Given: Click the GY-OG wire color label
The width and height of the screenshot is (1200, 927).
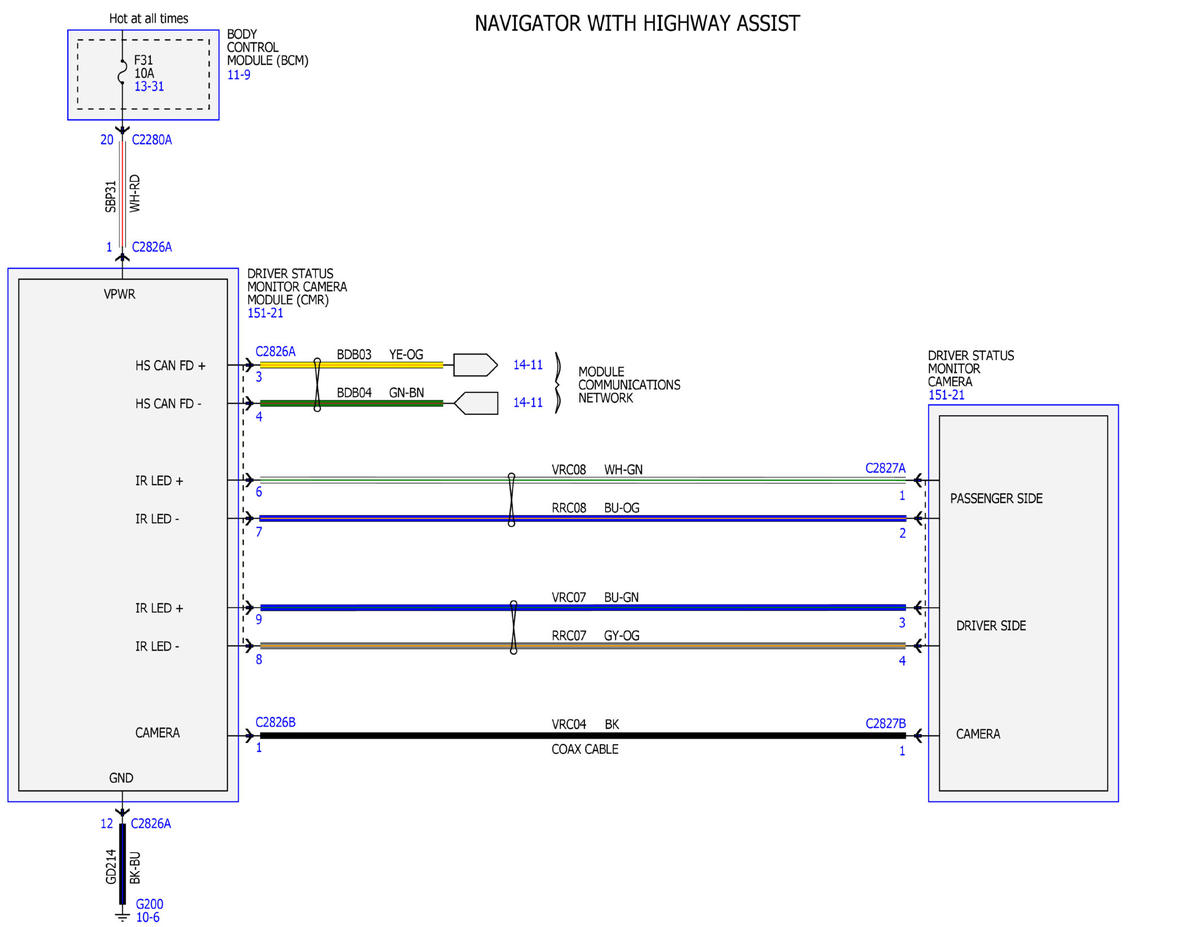Looking at the screenshot, I should pos(622,635).
